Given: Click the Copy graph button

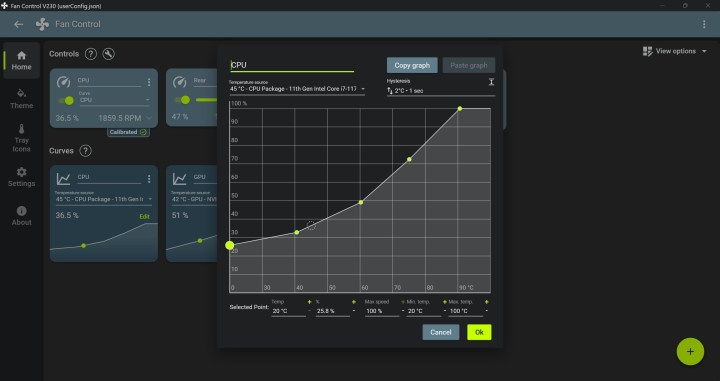Looking at the screenshot, I should 412,65.
